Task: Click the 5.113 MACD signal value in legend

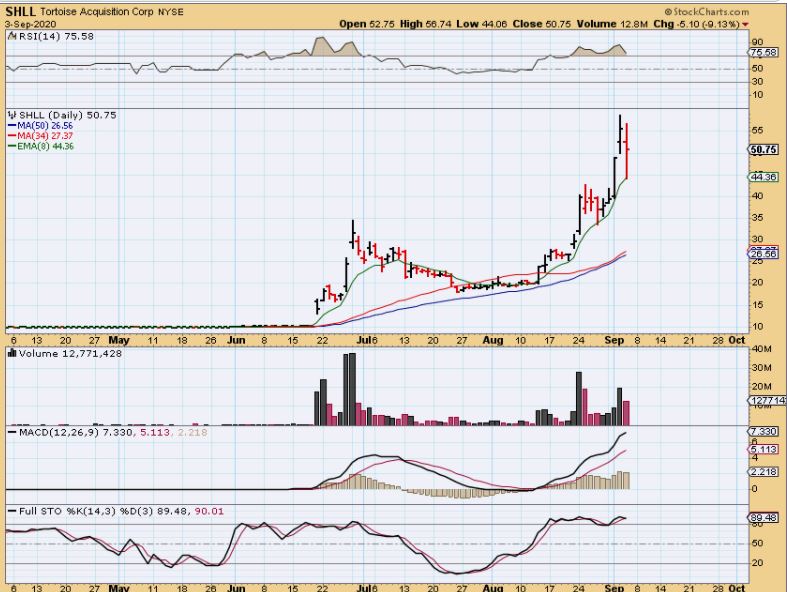Action: coord(155,432)
